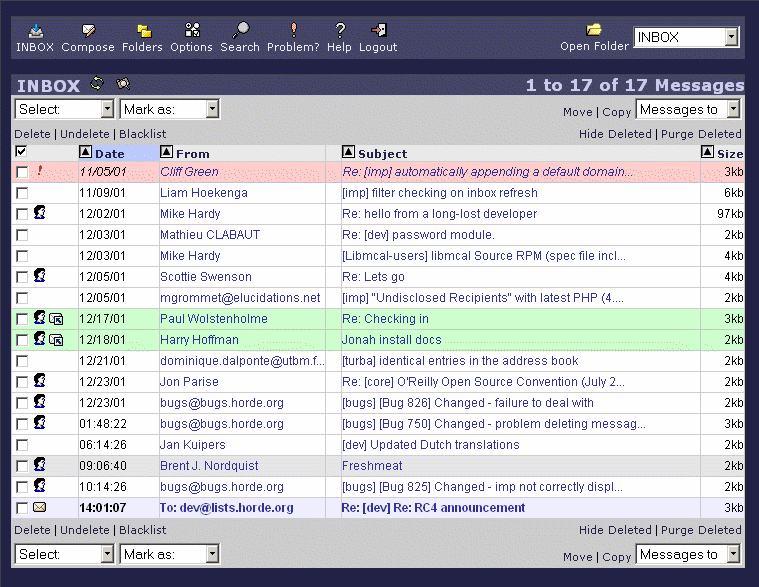This screenshot has width=759, height=587.
Task: Click the top Purge Deleted link
Action: point(701,134)
